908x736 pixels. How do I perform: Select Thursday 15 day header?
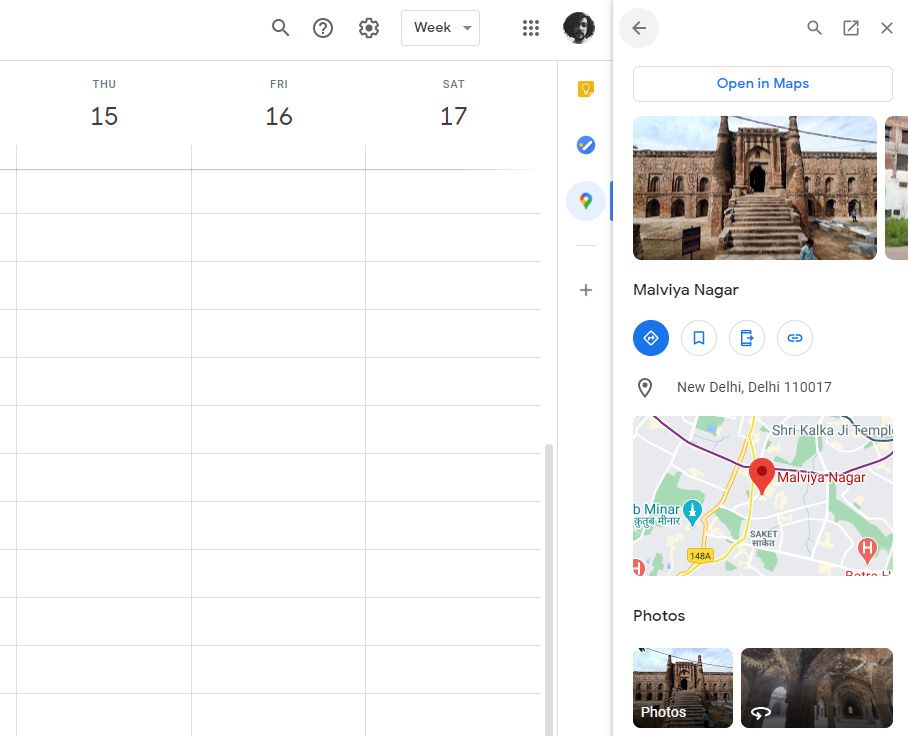(104, 104)
